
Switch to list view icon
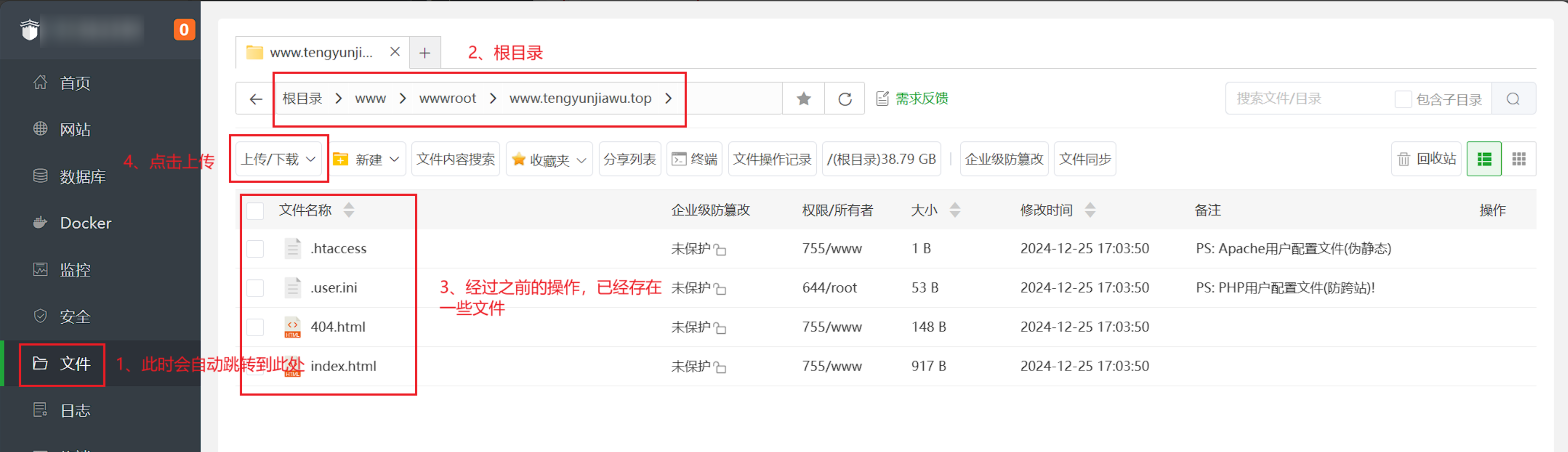tap(1484, 159)
